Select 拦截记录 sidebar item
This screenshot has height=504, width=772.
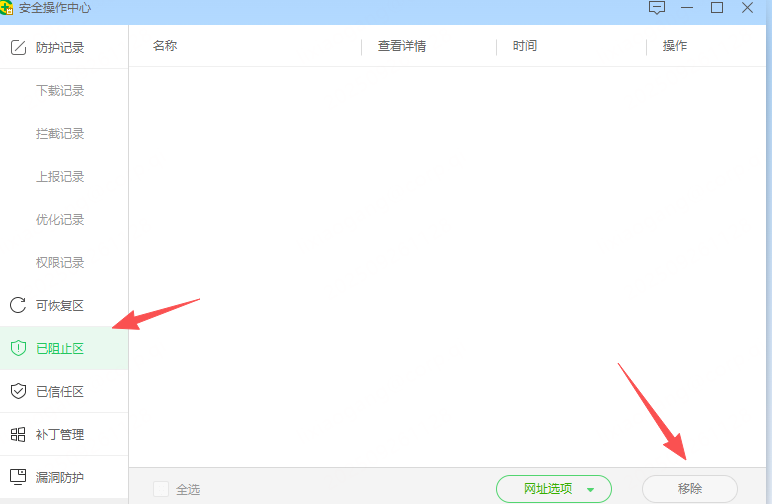click(60, 133)
